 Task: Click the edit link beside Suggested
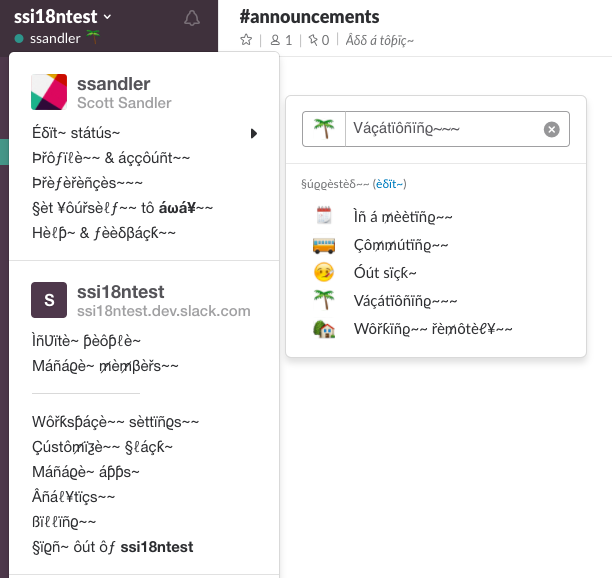click(x=389, y=184)
